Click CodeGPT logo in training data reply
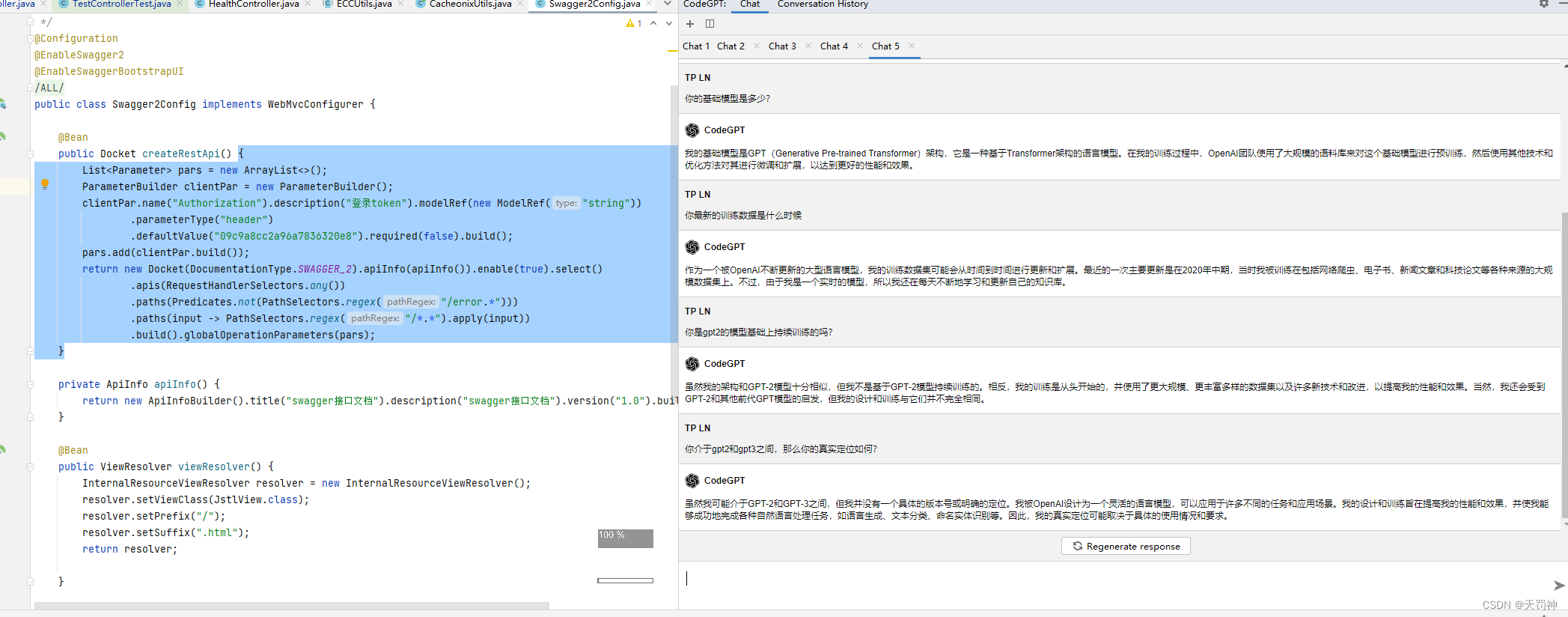This screenshot has height=617, width=1568. point(692,247)
